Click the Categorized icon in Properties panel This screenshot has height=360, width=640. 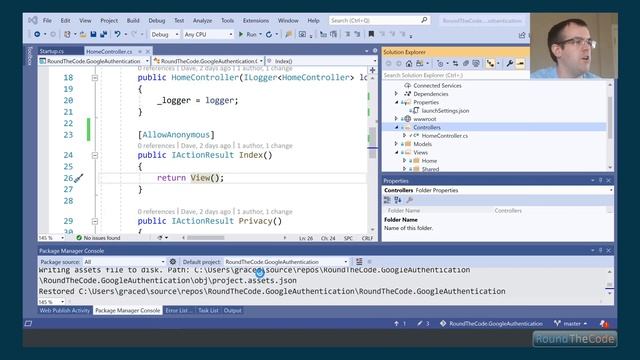click(x=387, y=200)
